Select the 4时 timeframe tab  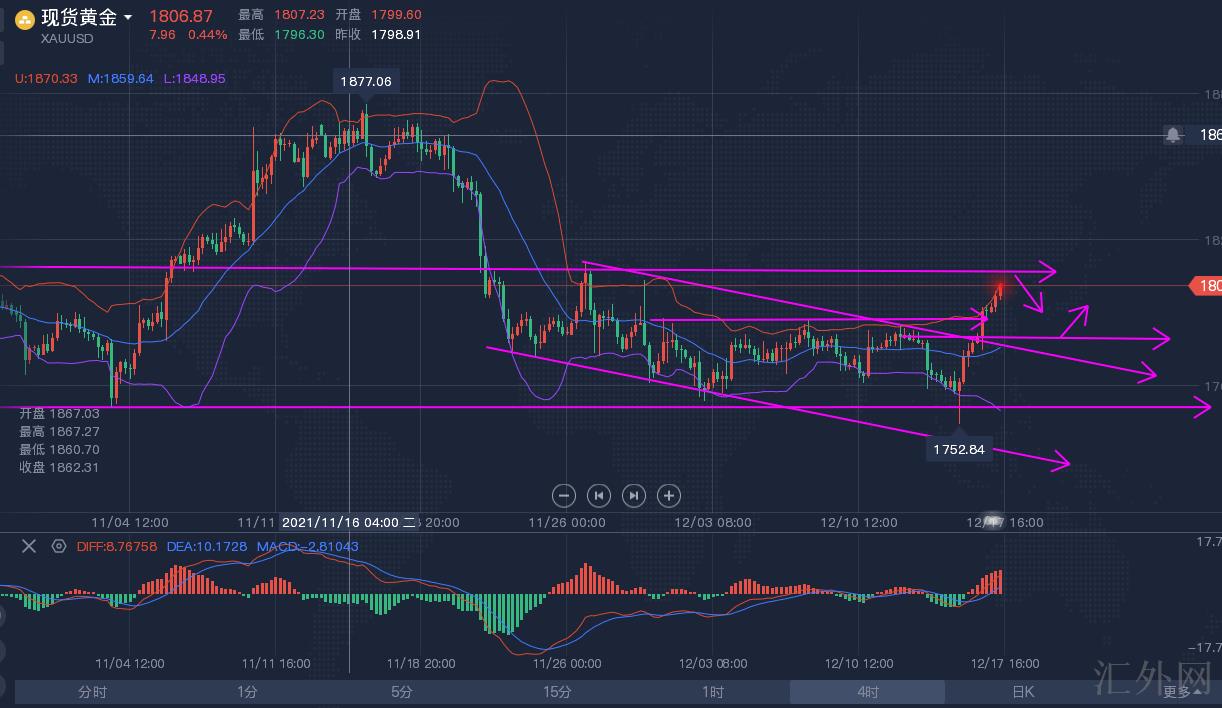(x=867, y=692)
